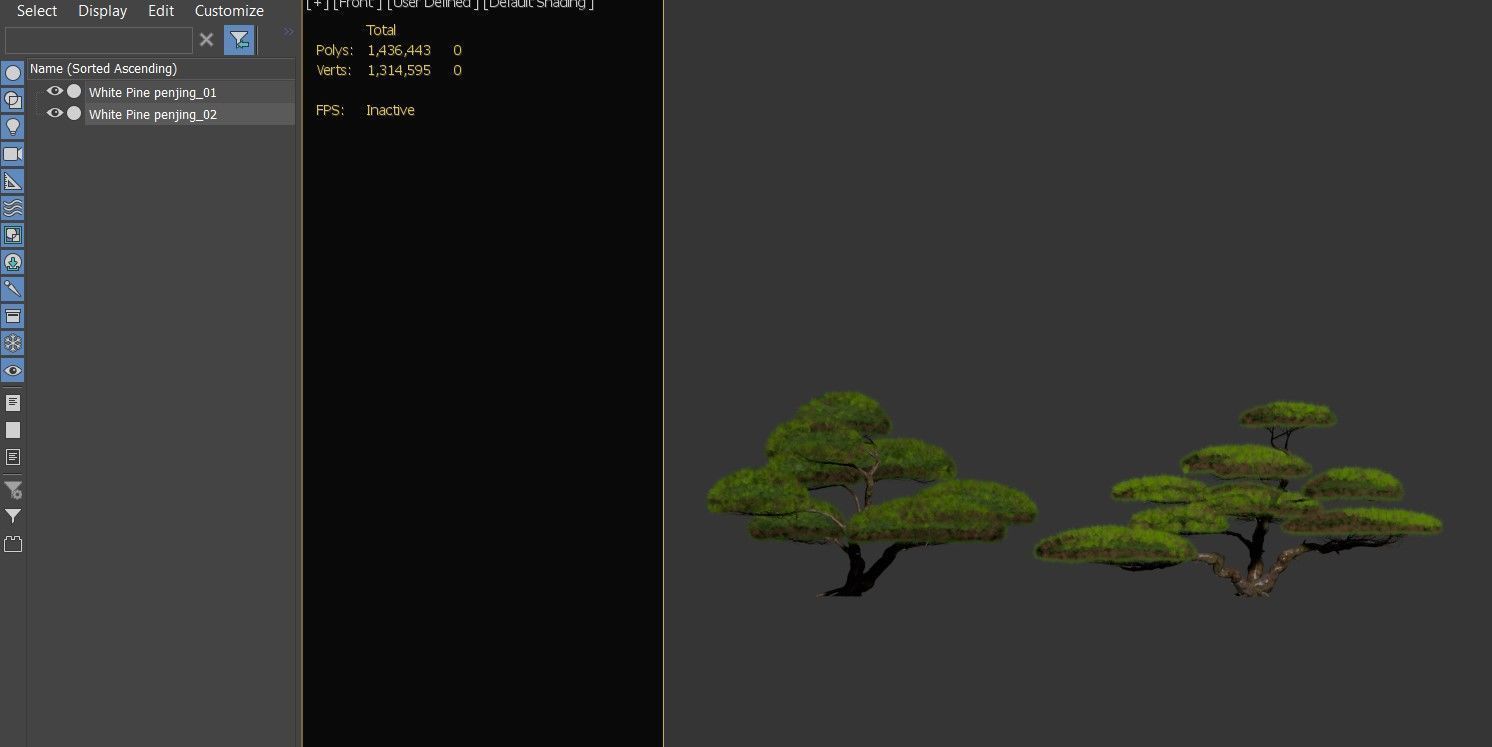The height and width of the screenshot is (747, 1492).
Task: Toggle Display Object XRefs icon
Action: coord(13,262)
